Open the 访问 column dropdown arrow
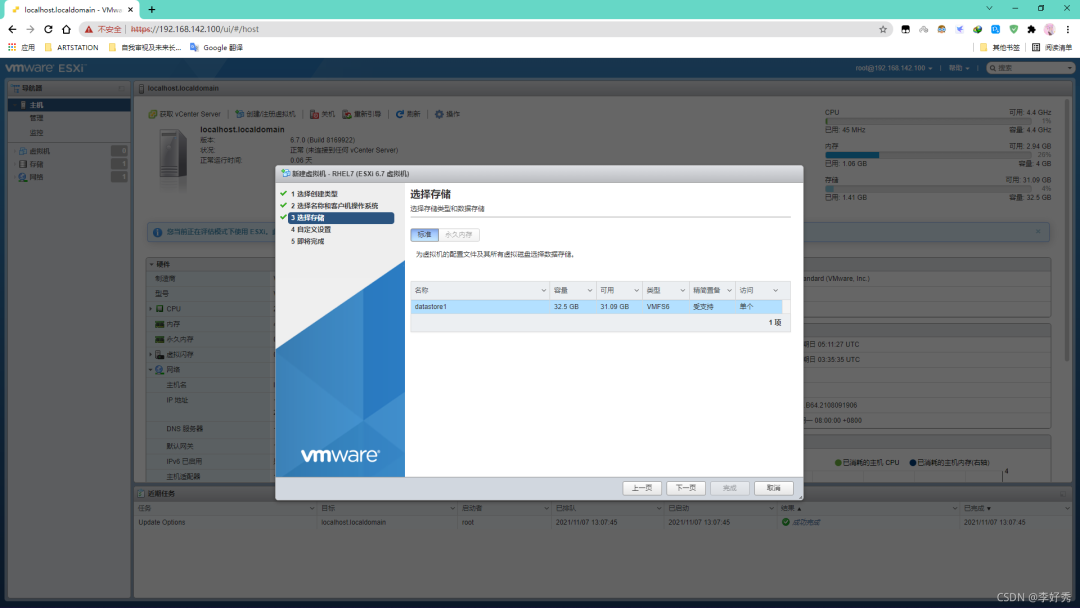Viewport: 1080px width, 608px height. click(776, 291)
